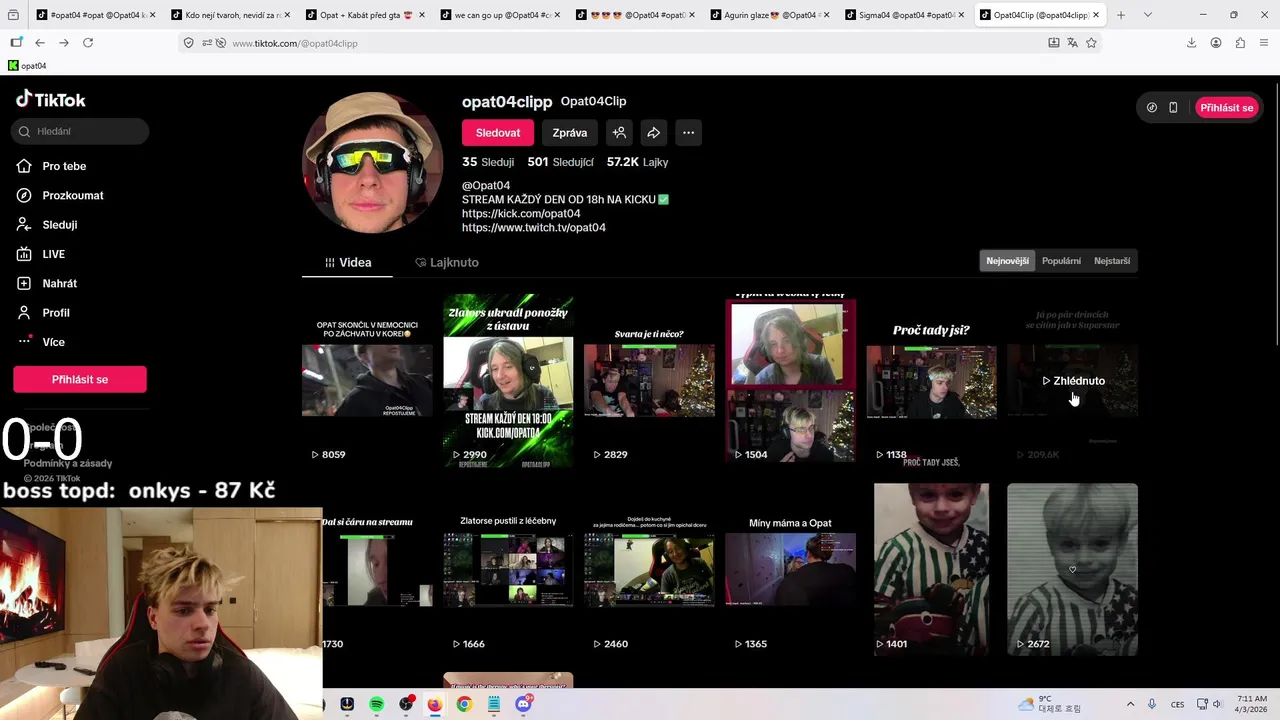Open Discord from taskbar
This screenshot has width=1280, height=720.
click(523, 704)
